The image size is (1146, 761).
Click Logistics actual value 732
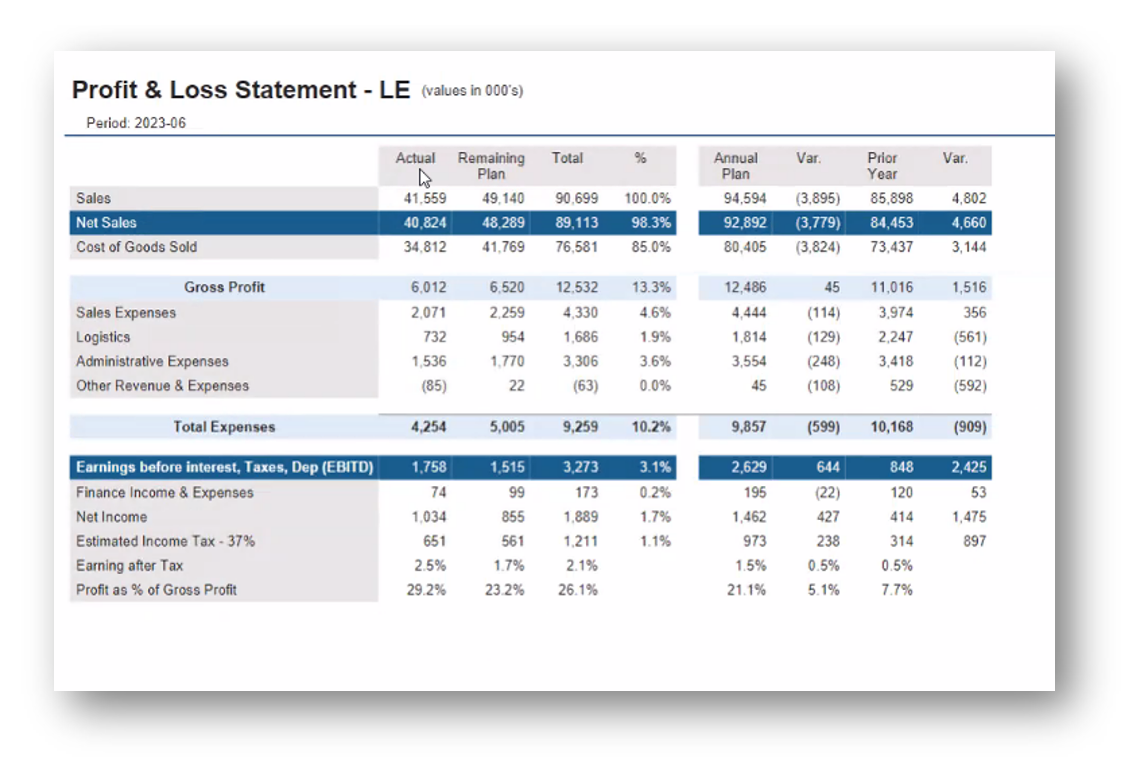tap(434, 337)
